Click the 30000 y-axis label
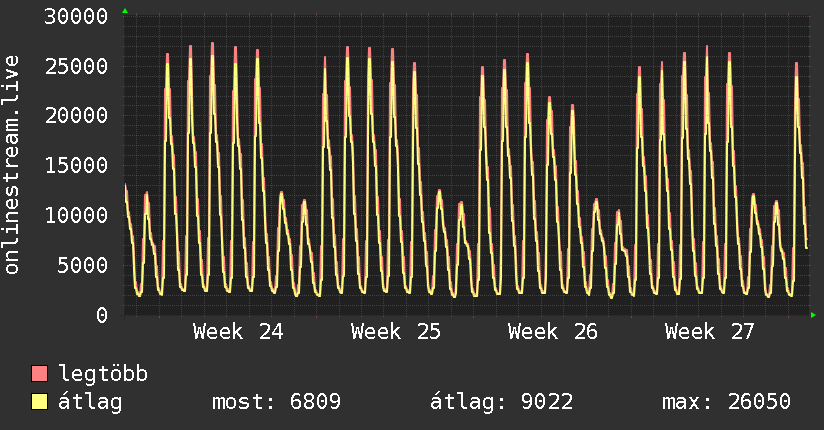 click(x=76, y=16)
